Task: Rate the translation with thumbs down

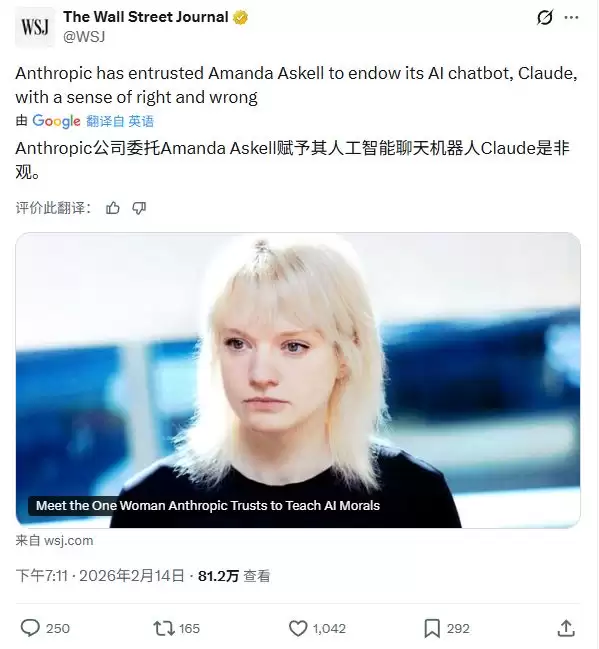Action: [x=139, y=208]
